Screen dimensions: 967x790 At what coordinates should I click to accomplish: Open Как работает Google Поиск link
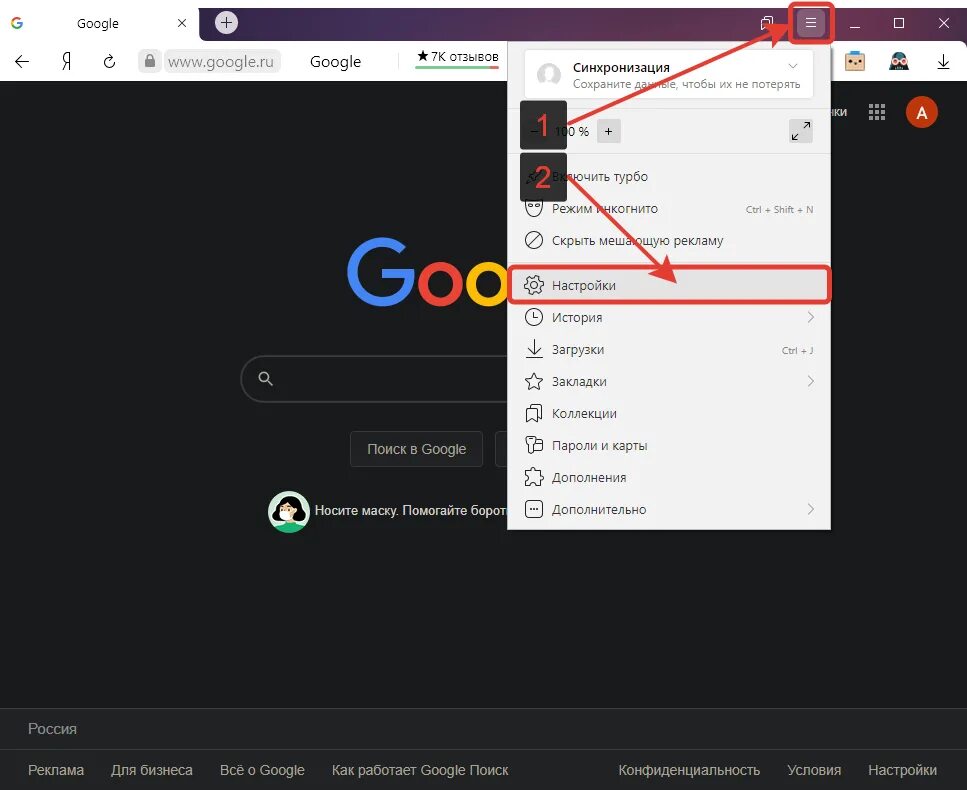pyautogui.click(x=420, y=770)
